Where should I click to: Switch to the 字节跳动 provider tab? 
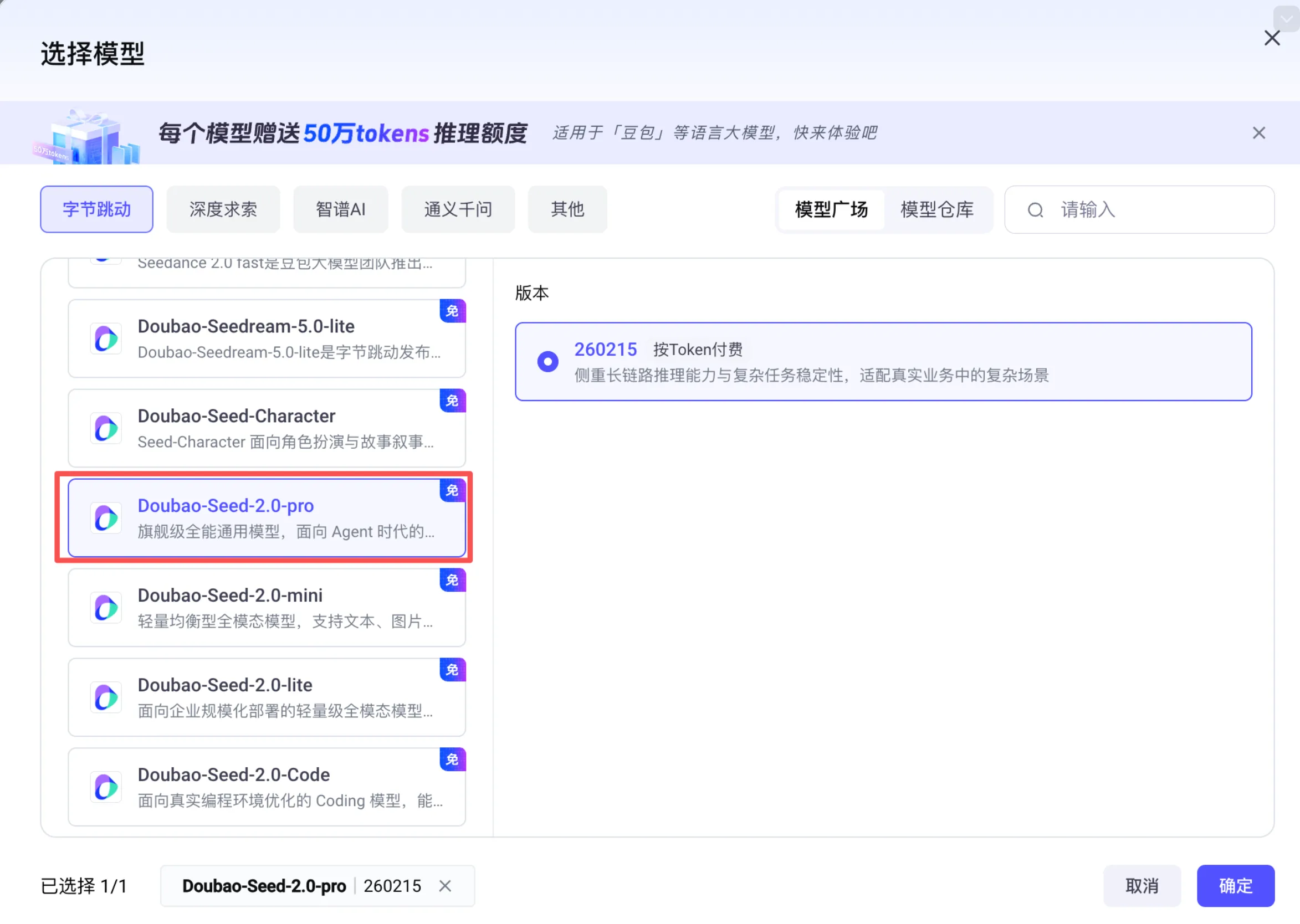[x=97, y=209]
